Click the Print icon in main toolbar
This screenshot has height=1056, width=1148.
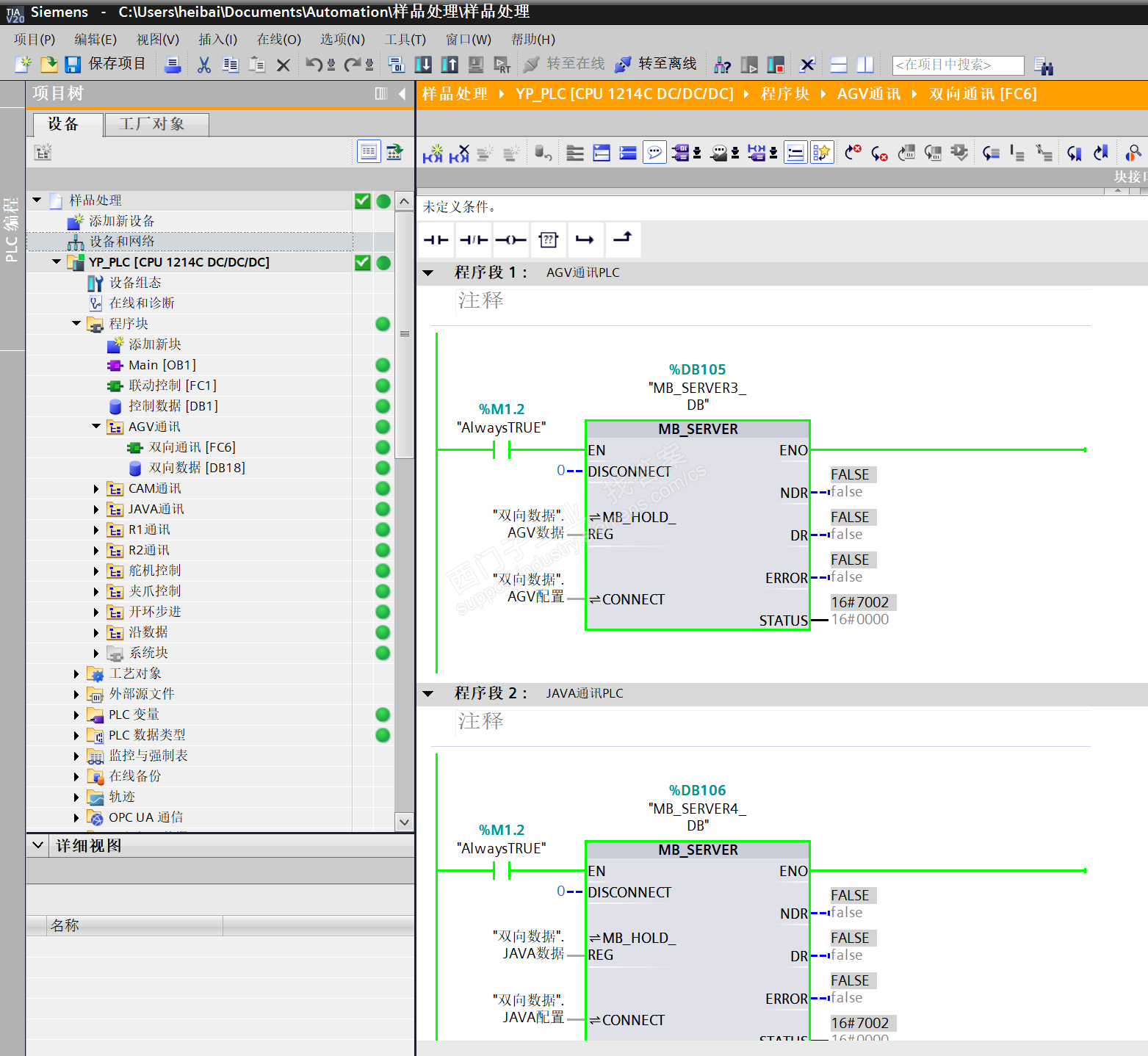pos(173,65)
